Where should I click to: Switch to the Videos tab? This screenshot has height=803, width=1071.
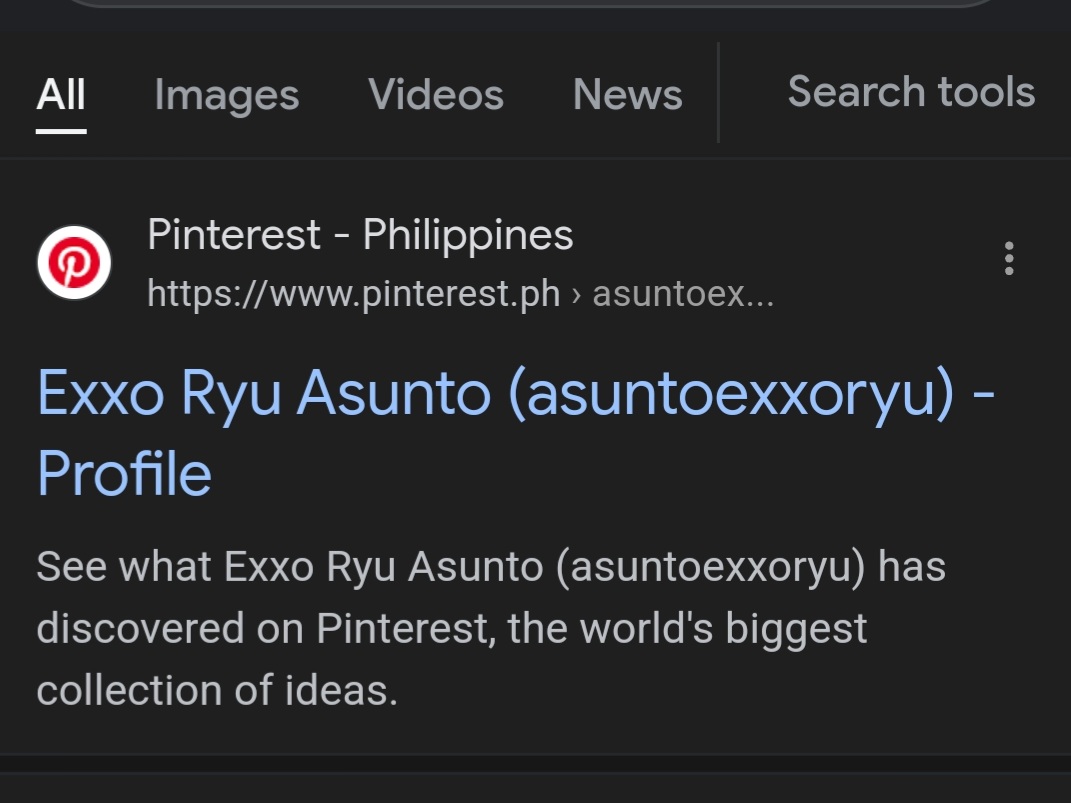pos(436,94)
